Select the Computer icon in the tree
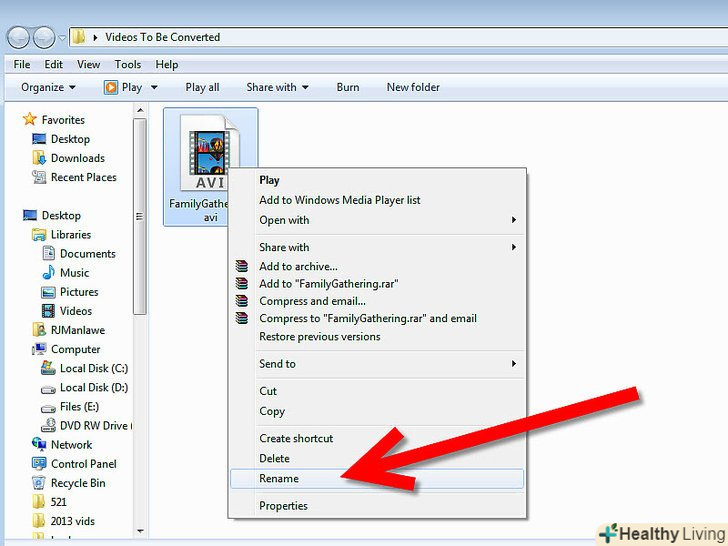 click(x=39, y=349)
